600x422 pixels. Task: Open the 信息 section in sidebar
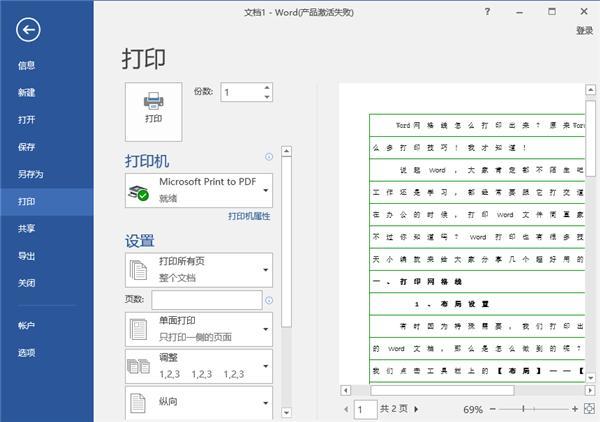click(x=26, y=65)
